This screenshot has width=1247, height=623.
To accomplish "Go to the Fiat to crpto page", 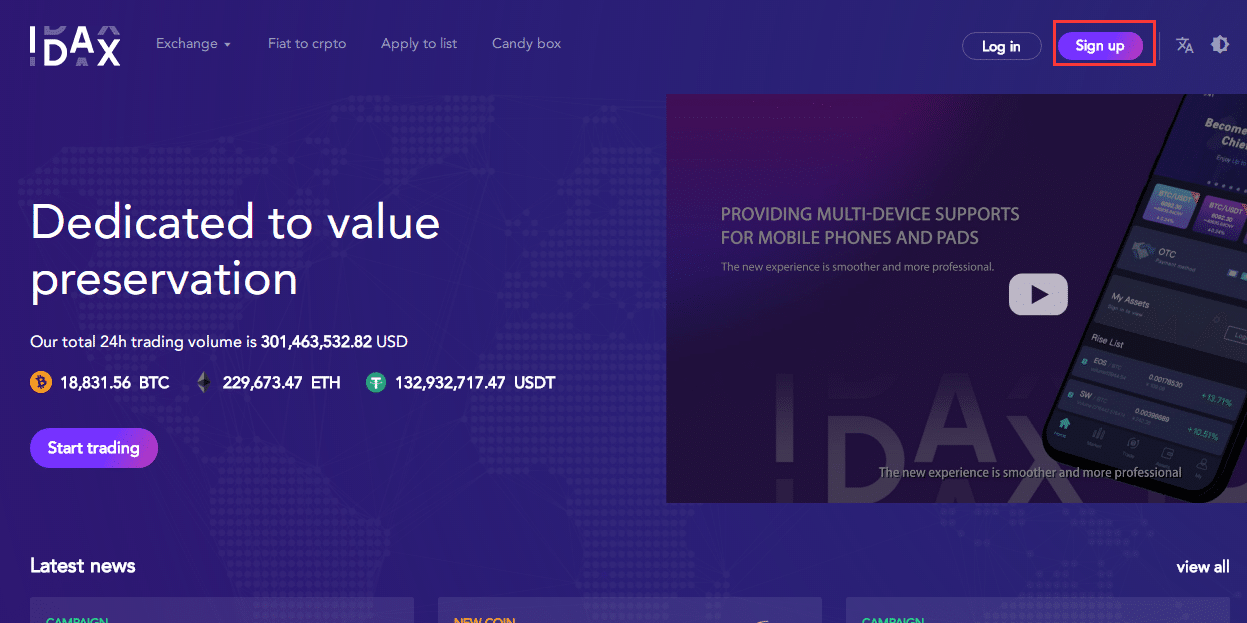I will click(306, 43).
